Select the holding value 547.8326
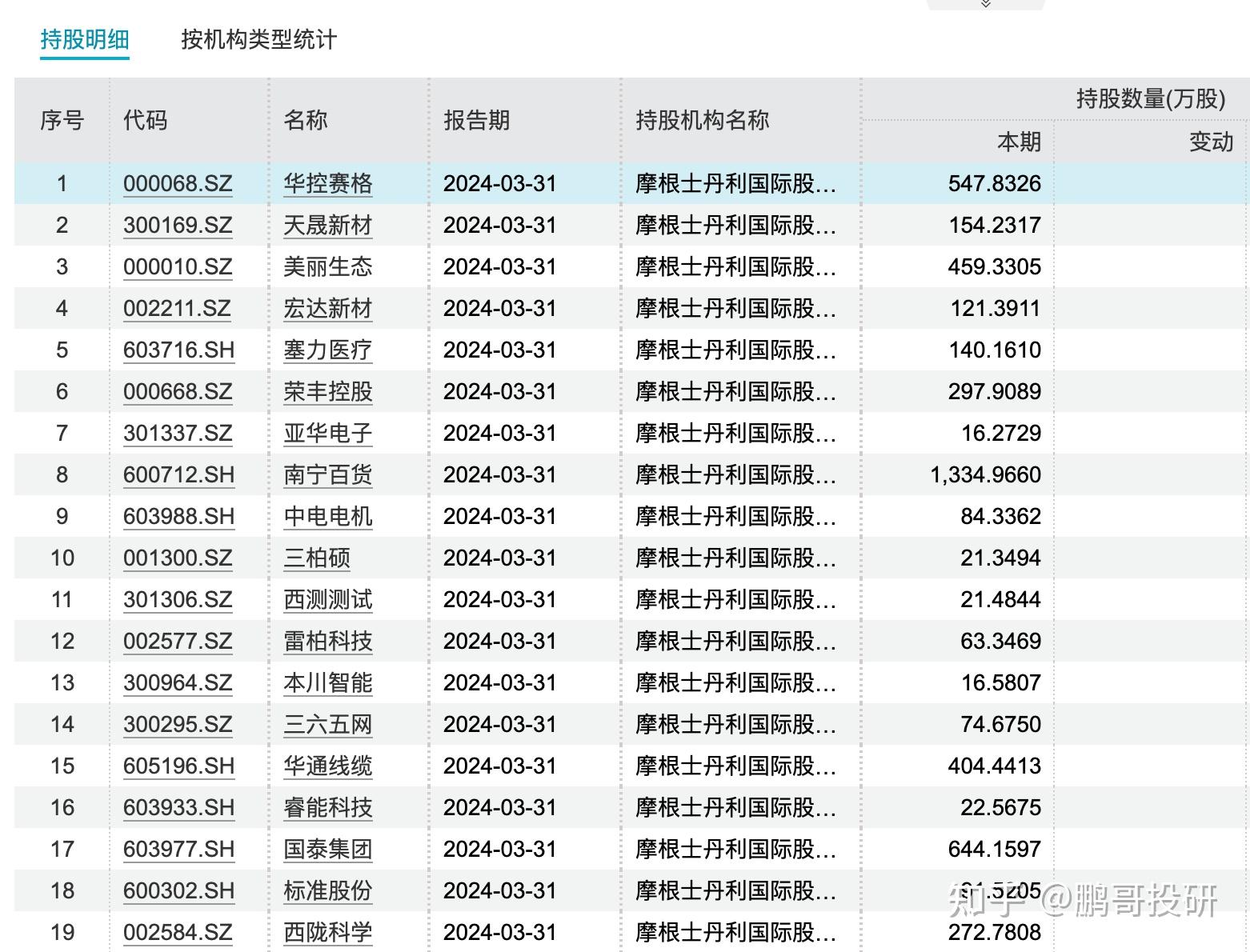1250x952 pixels. click(x=995, y=183)
